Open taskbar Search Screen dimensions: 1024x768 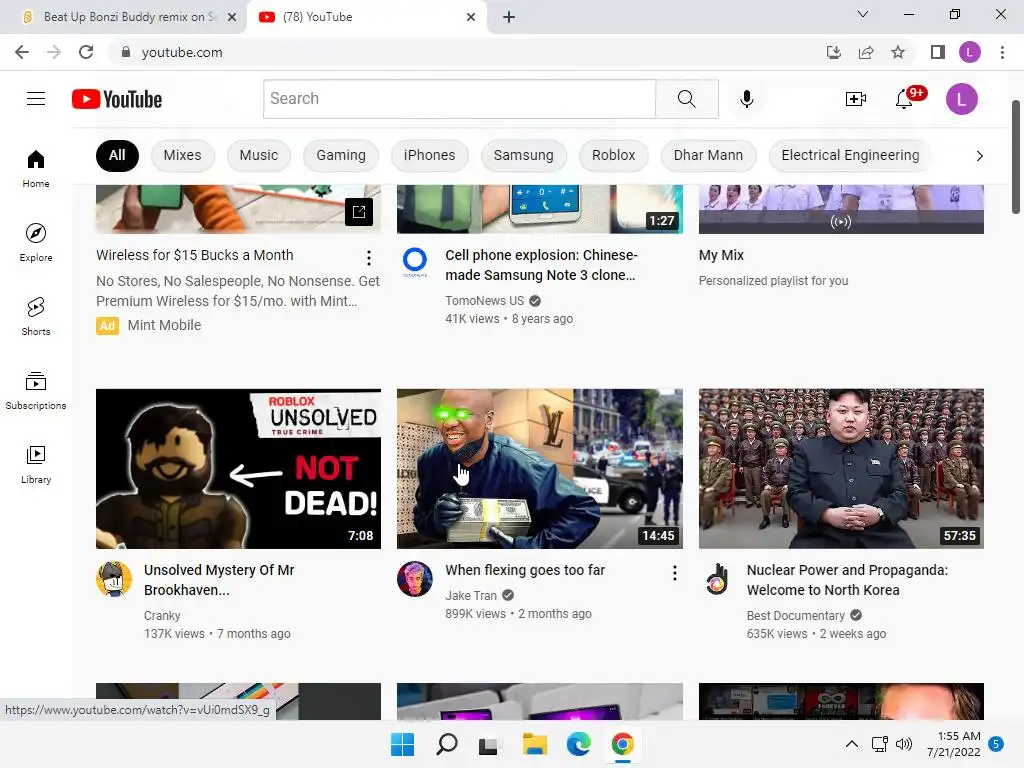pyautogui.click(x=447, y=744)
